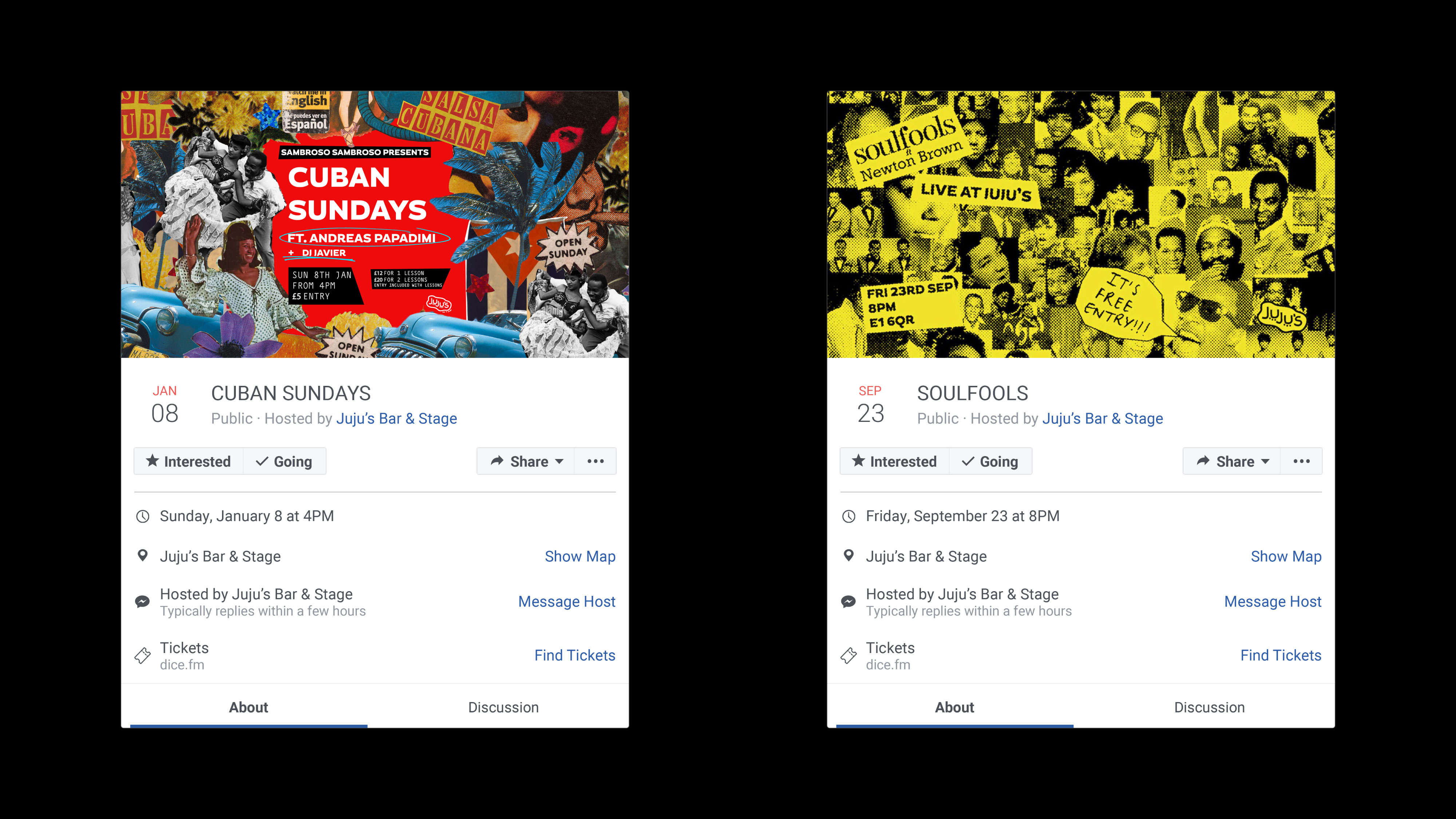This screenshot has height=819, width=1456.
Task: Mark Going on Soulfools event
Action: click(x=990, y=461)
